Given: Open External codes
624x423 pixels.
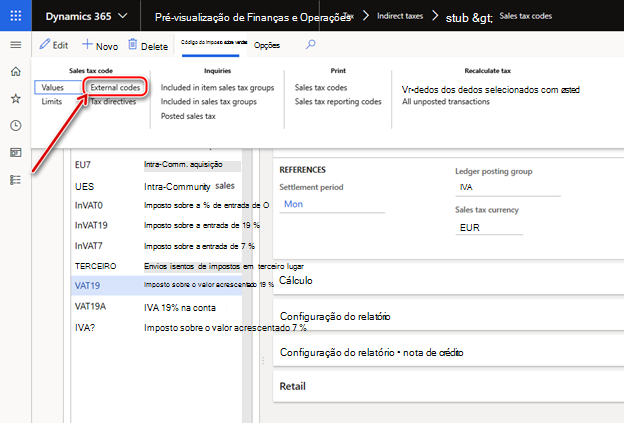Looking at the screenshot, I should click(115, 88).
